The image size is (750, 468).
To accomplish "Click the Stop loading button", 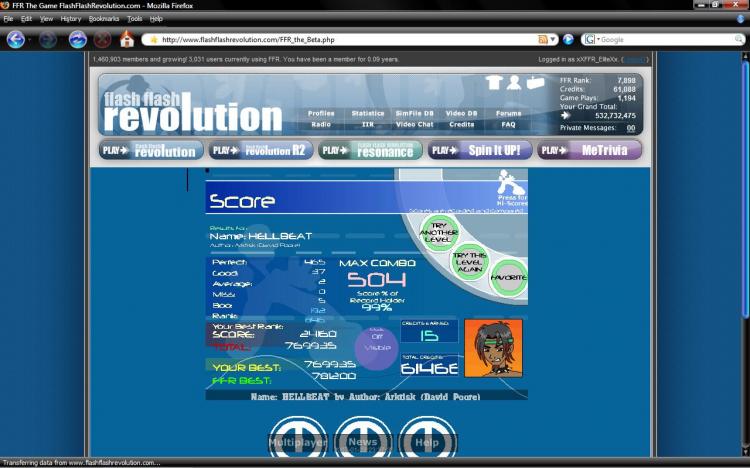I will click(102, 40).
